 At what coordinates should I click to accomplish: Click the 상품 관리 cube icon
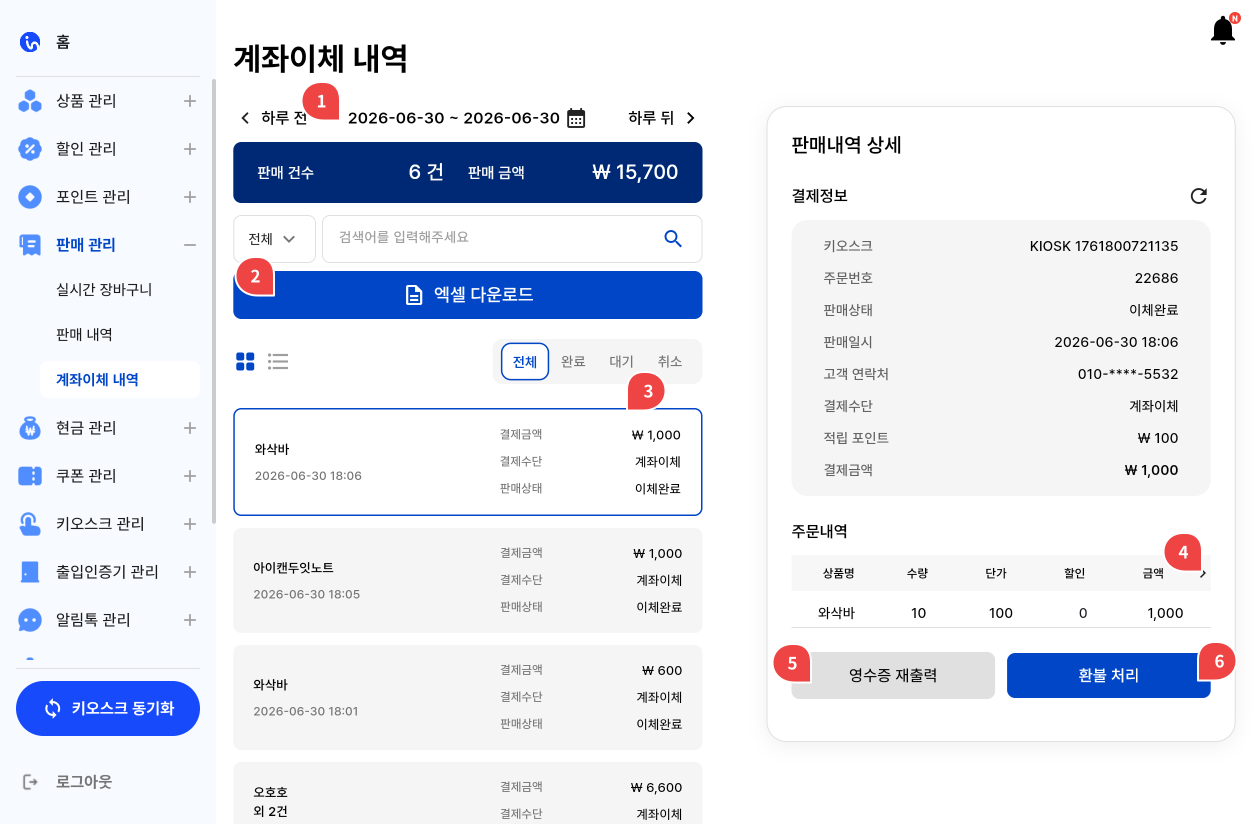30,101
